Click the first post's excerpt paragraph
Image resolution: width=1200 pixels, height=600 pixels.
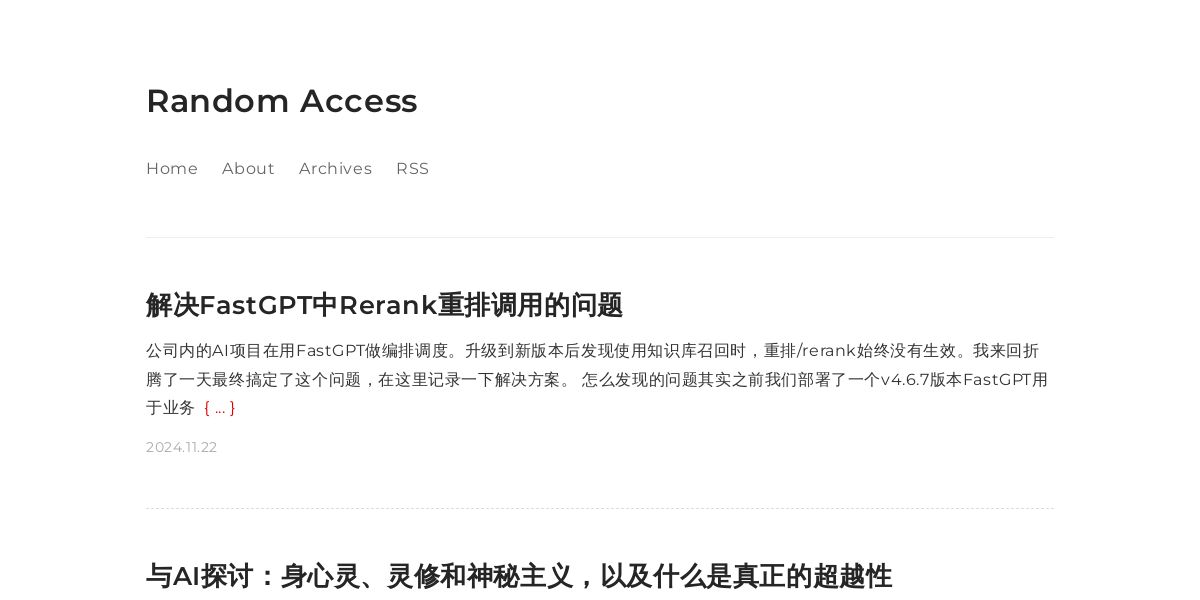point(598,379)
